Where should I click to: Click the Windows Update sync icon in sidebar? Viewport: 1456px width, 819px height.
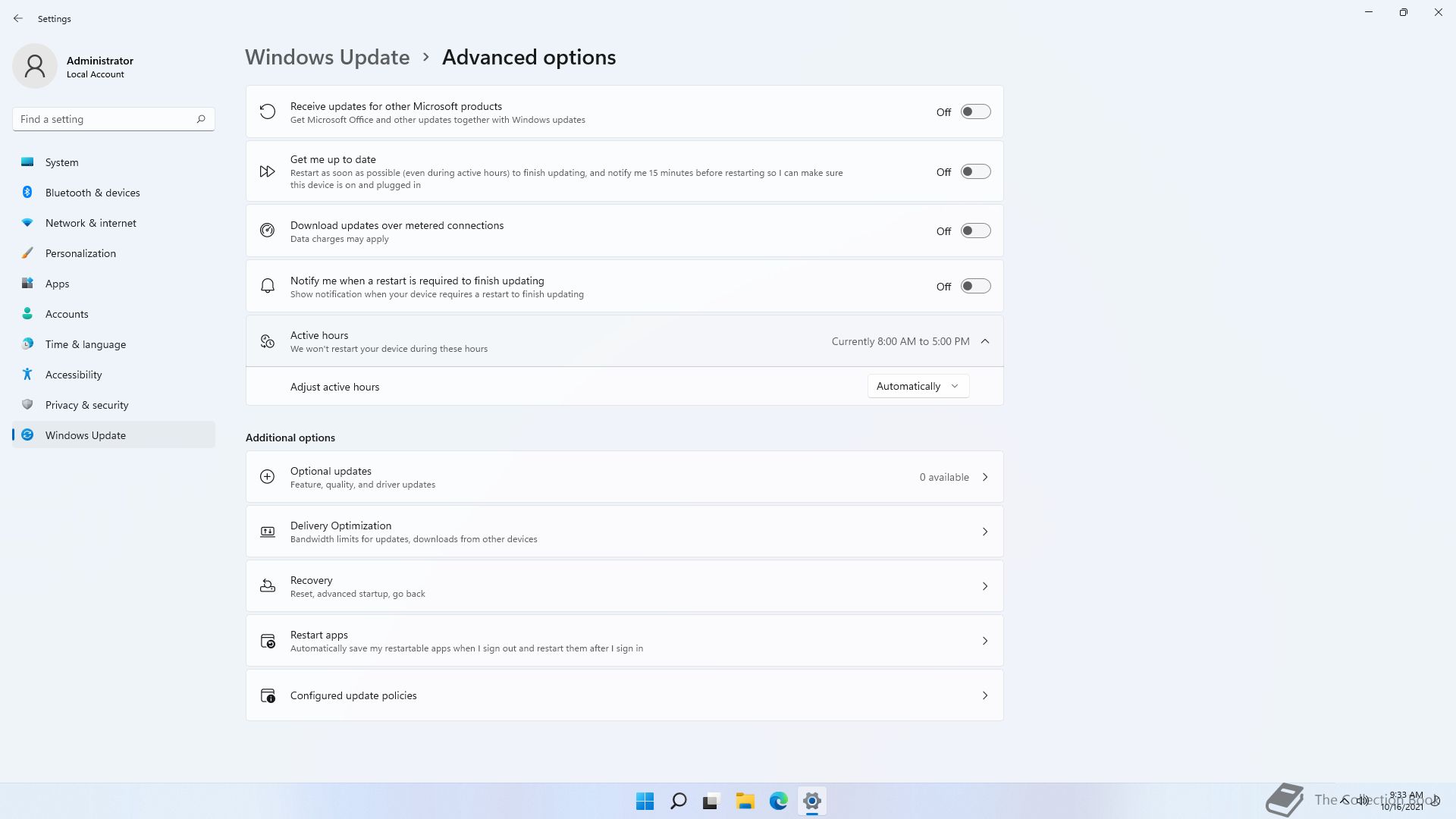27,435
